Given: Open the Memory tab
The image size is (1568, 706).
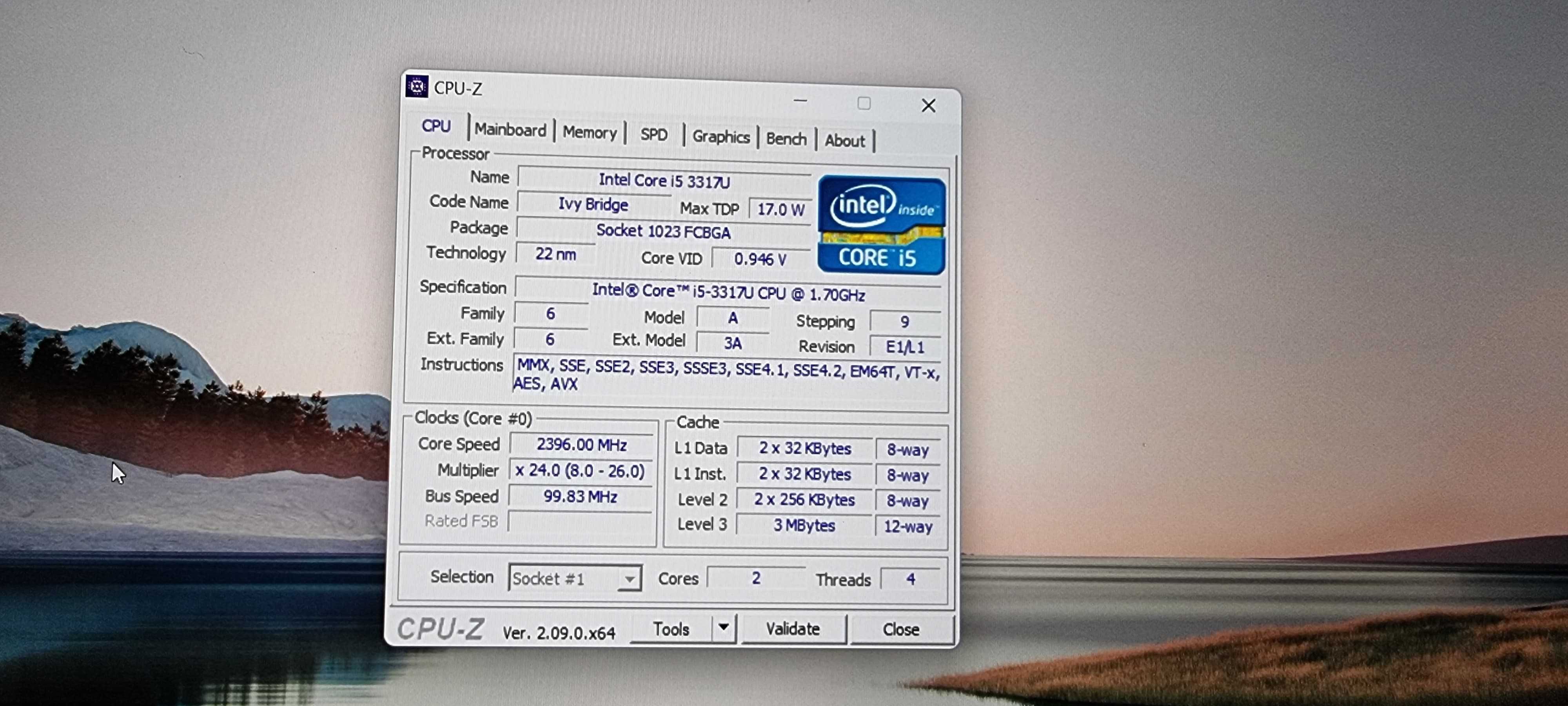Looking at the screenshot, I should pyautogui.click(x=589, y=132).
